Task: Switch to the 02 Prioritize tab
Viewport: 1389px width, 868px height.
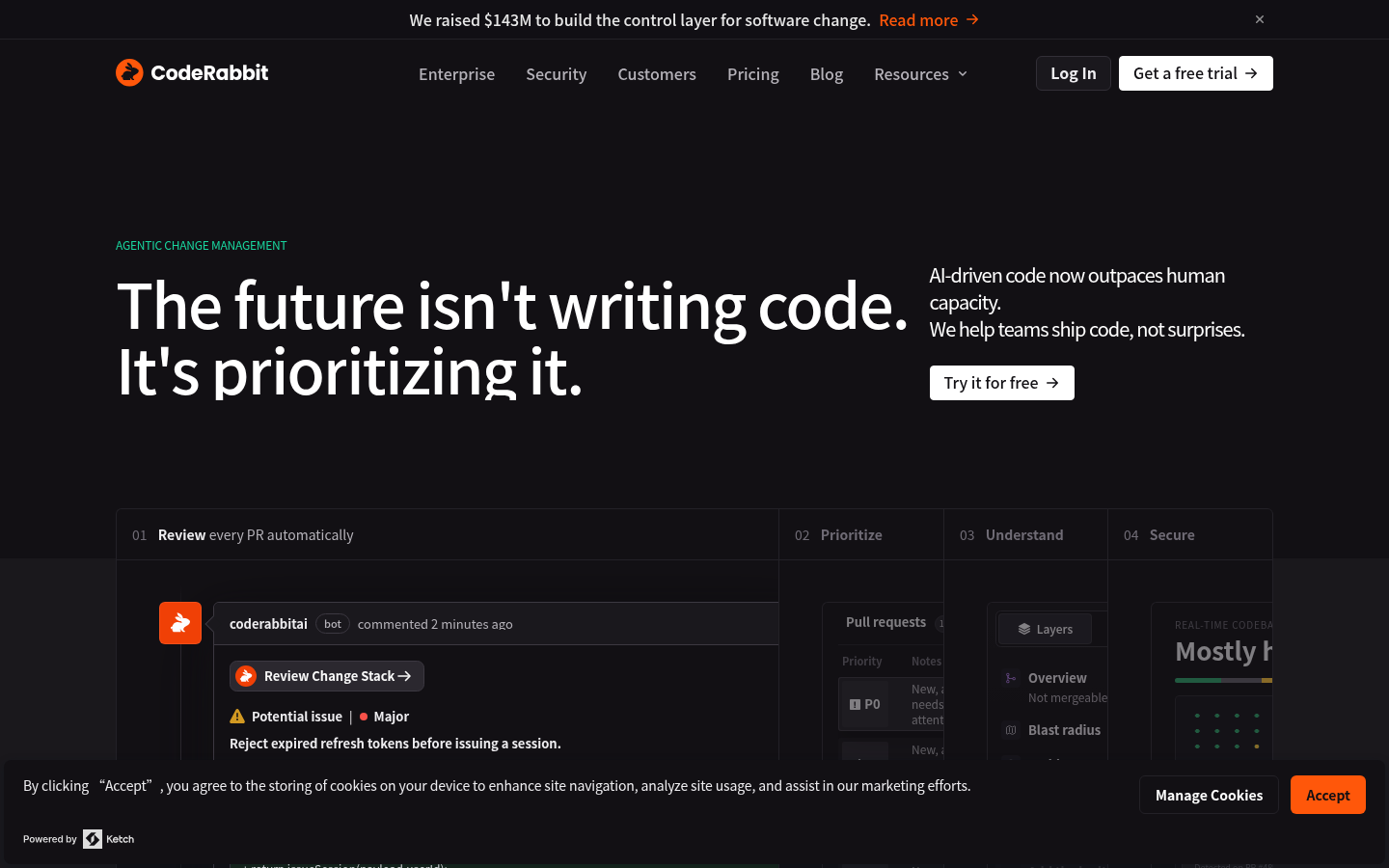Action: pos(861,534)
